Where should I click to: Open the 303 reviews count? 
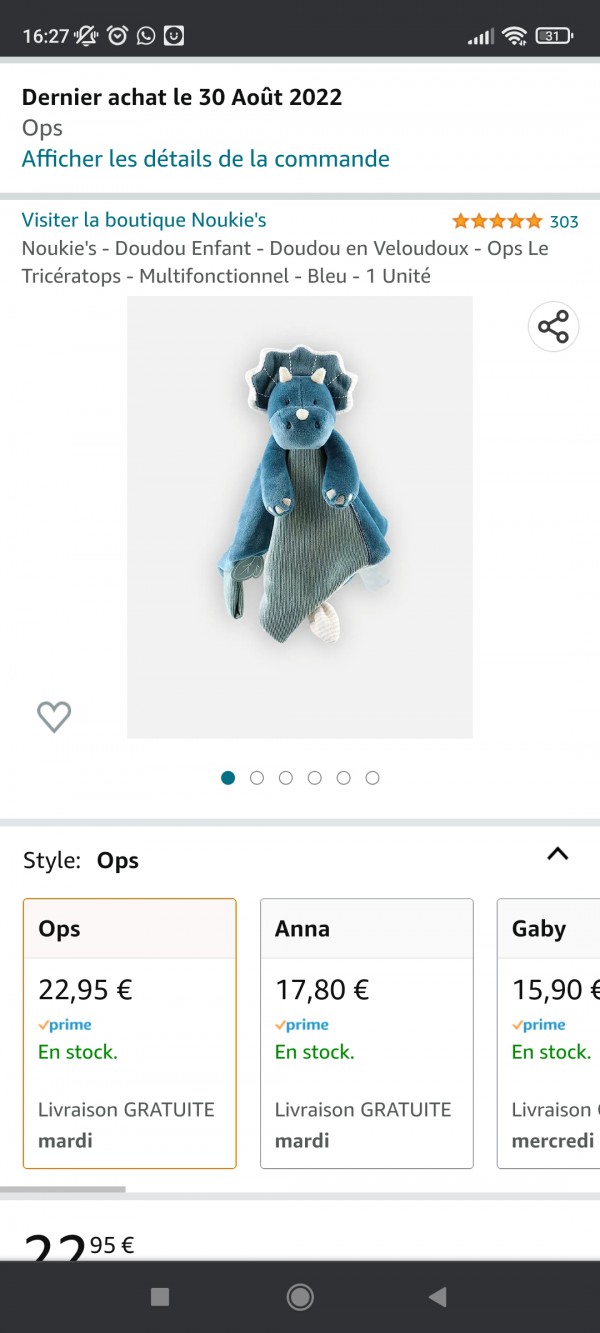click(x=564, y=222)
